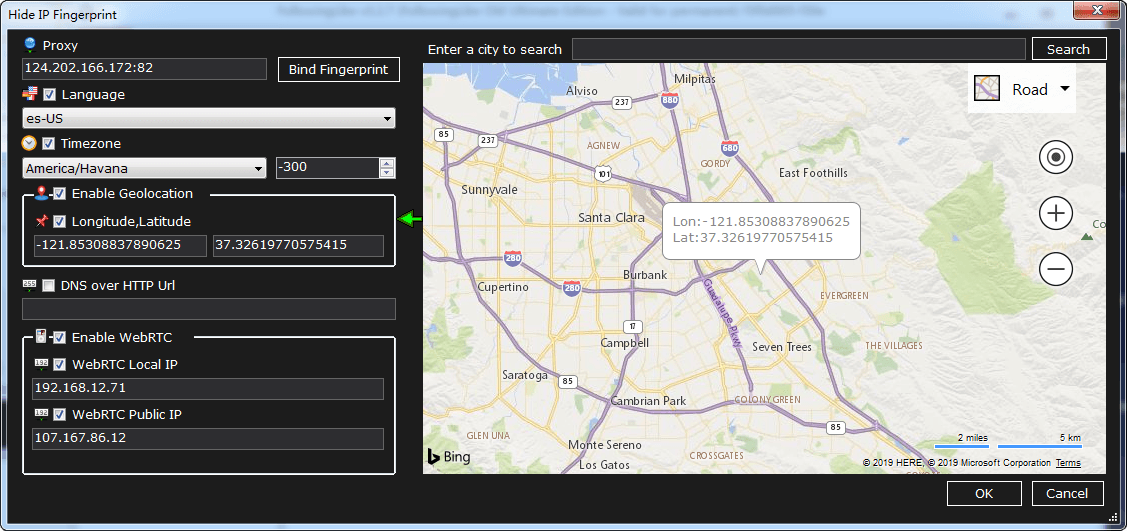Increase the timezone offset with up stepper
This screenshot has width=1127, height=531.
point(387,163)
